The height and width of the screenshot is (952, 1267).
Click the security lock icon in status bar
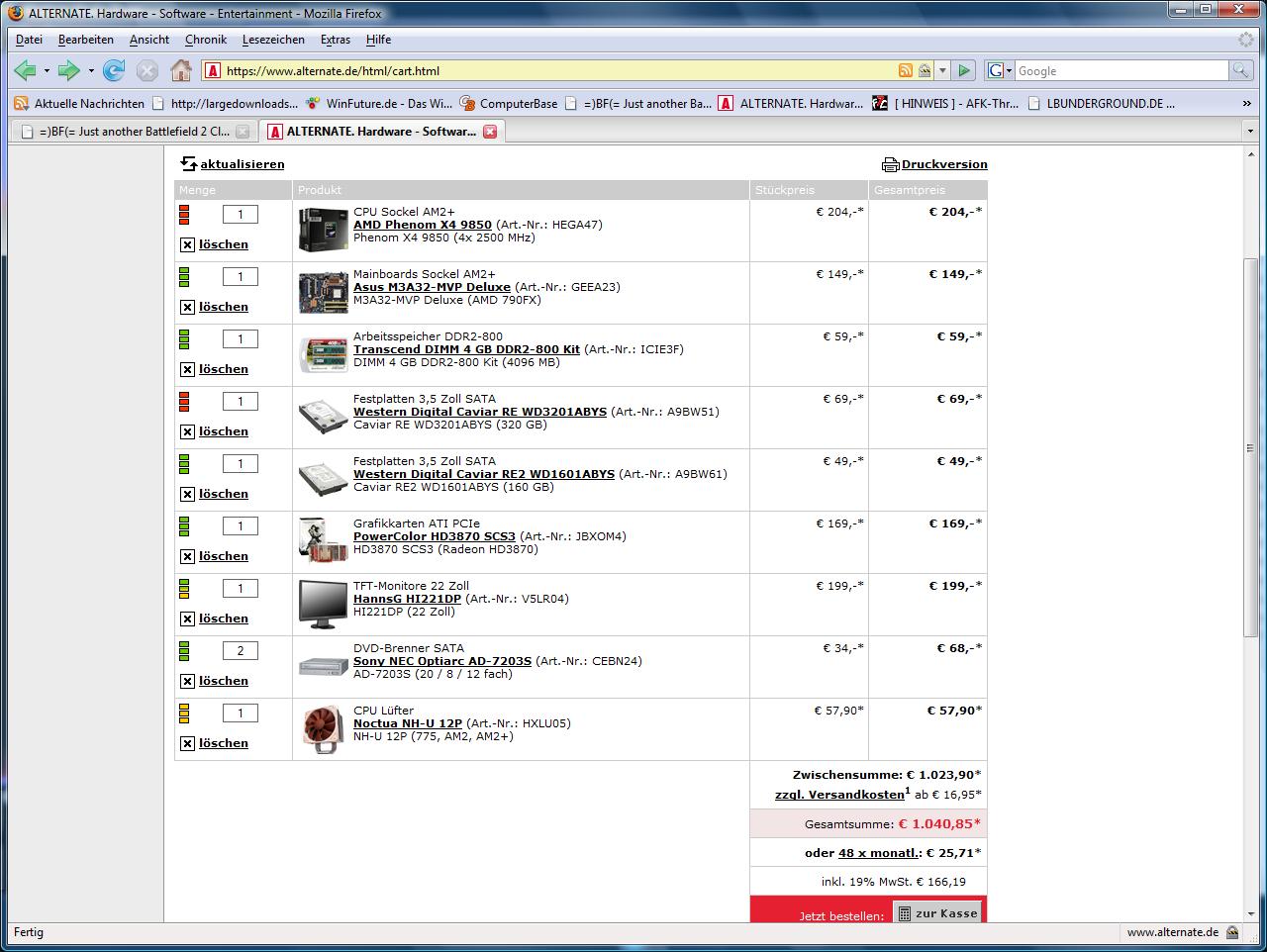click(x=1231, y=932)
